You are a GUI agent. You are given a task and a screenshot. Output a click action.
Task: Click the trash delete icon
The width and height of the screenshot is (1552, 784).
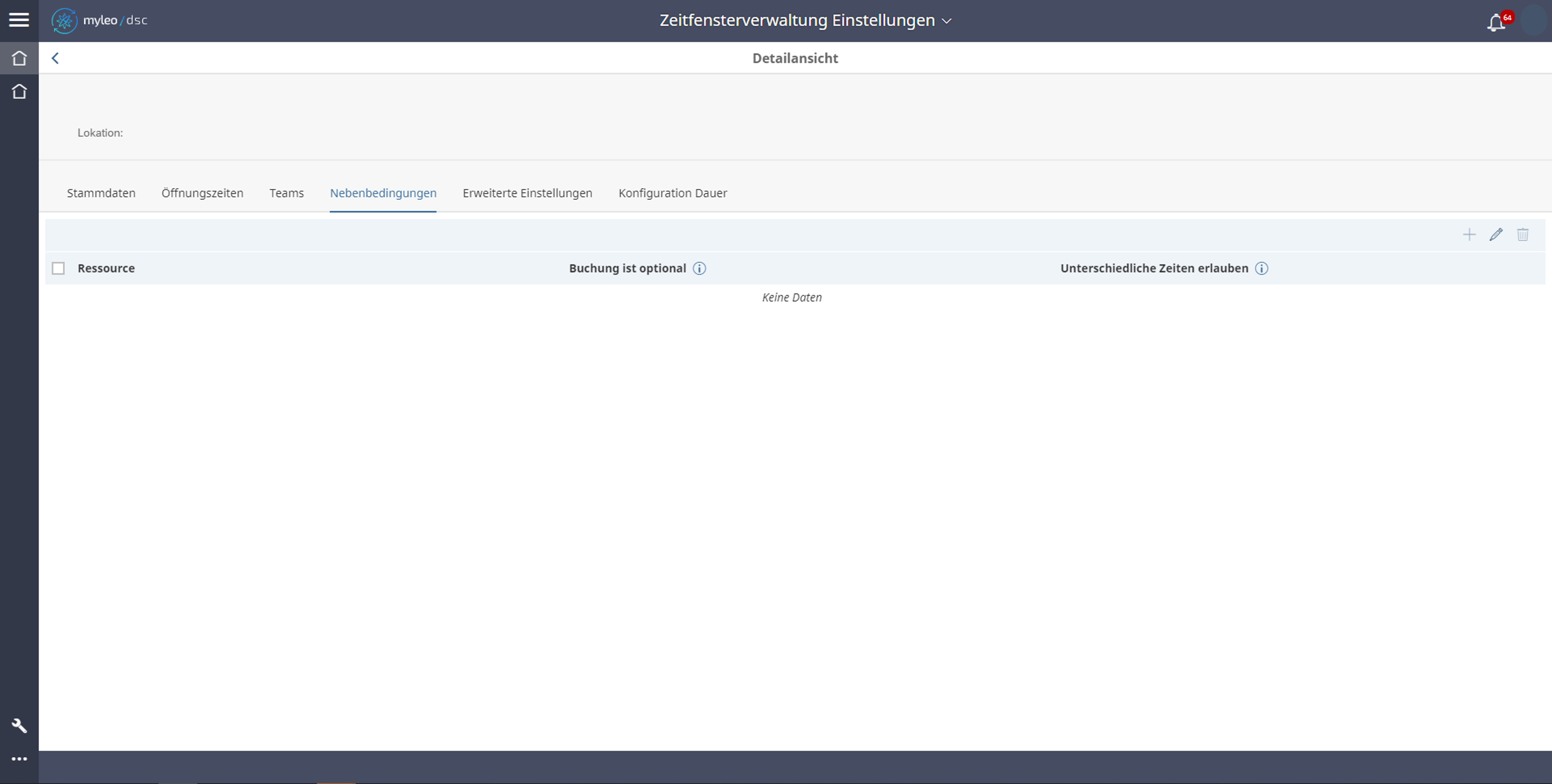[x=1522, y=235]
